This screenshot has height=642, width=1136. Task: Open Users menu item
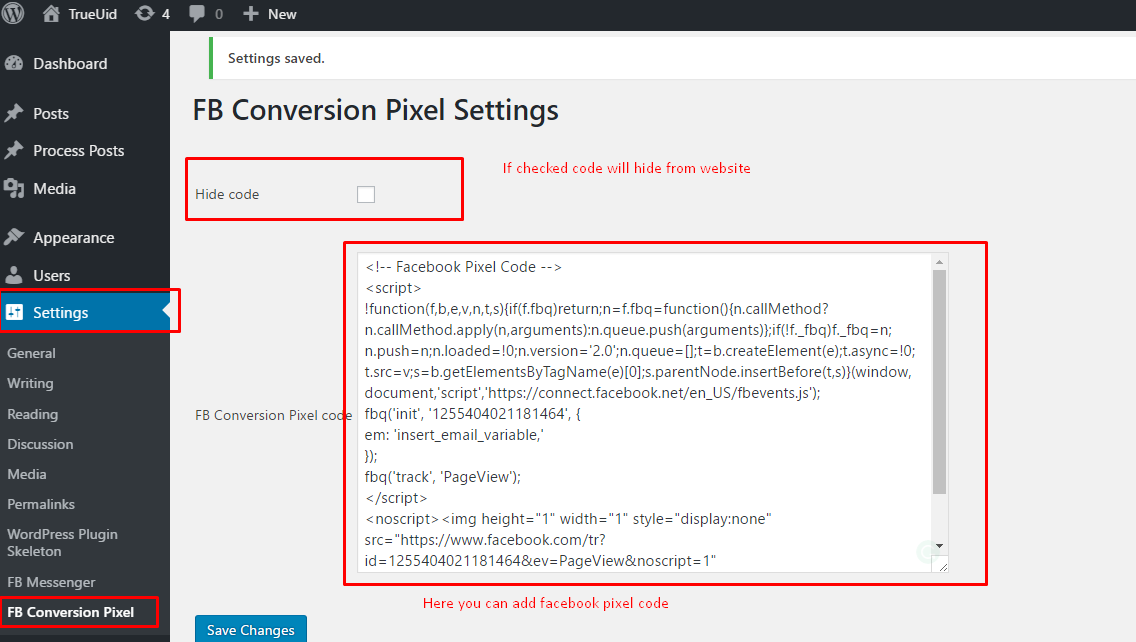tap(51, 276)
